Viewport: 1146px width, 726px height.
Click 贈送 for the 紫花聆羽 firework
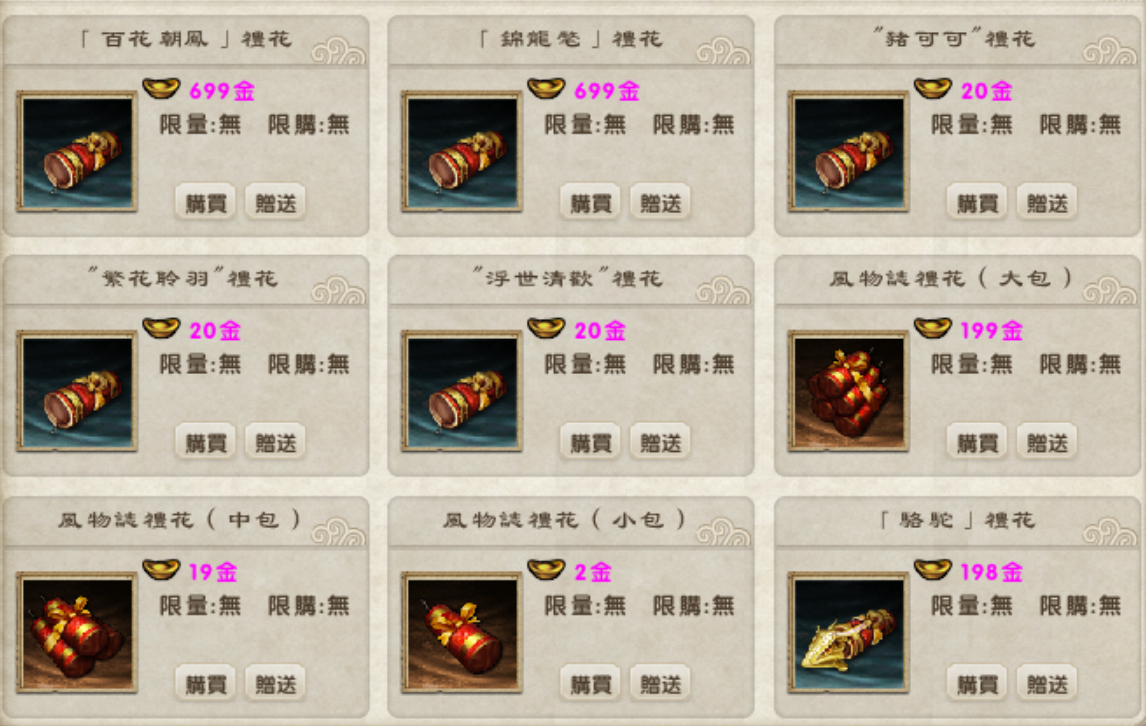point(276,442)
